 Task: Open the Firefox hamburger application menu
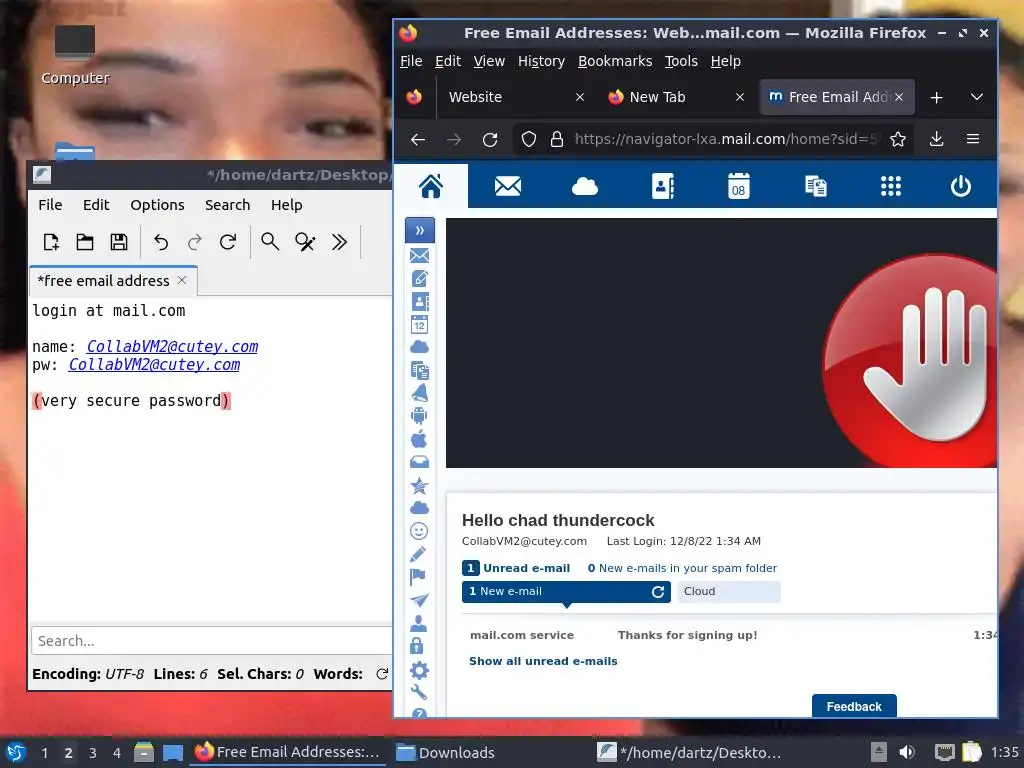(x=972, y=139)
